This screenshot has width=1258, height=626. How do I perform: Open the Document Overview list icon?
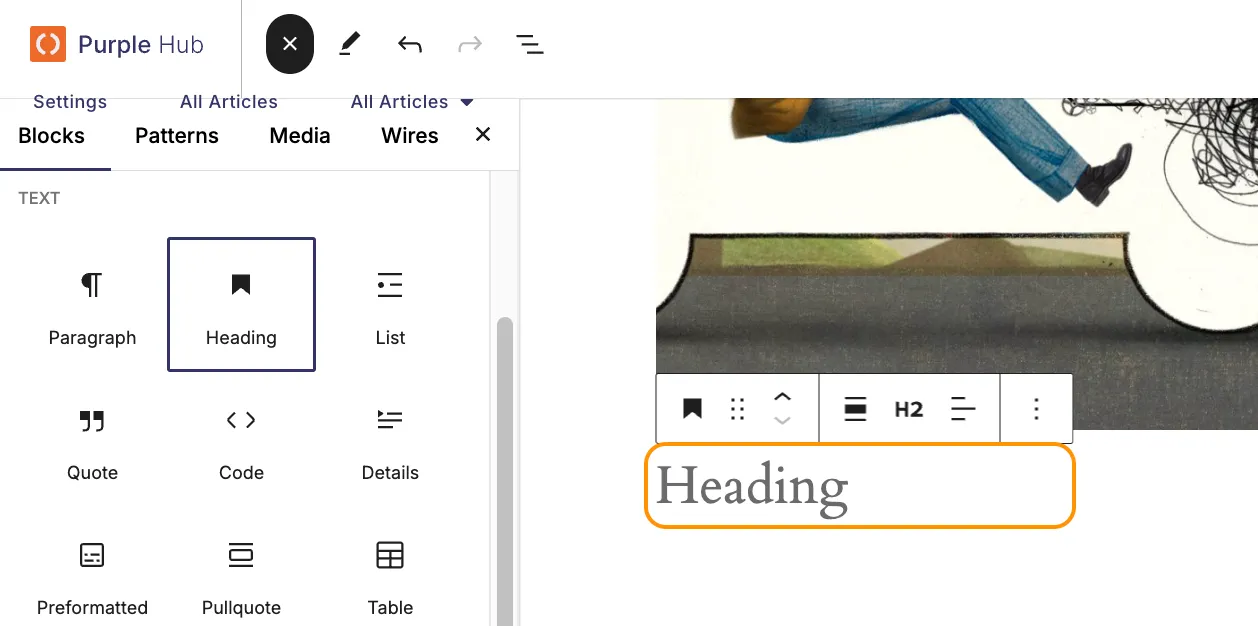tap(529, 44)
